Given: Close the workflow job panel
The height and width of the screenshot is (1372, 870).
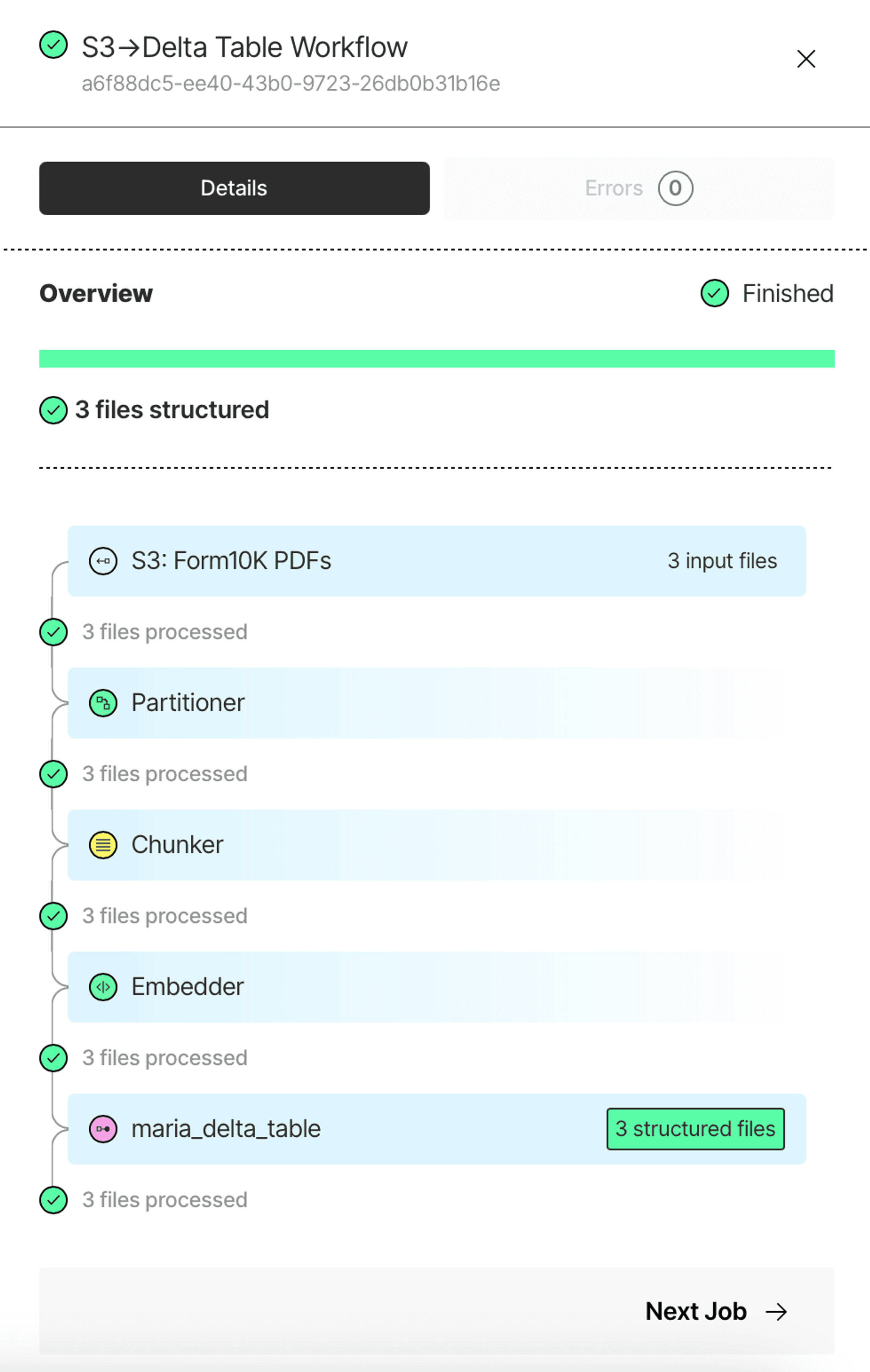Looking at the screenshot, I should 806,59.
